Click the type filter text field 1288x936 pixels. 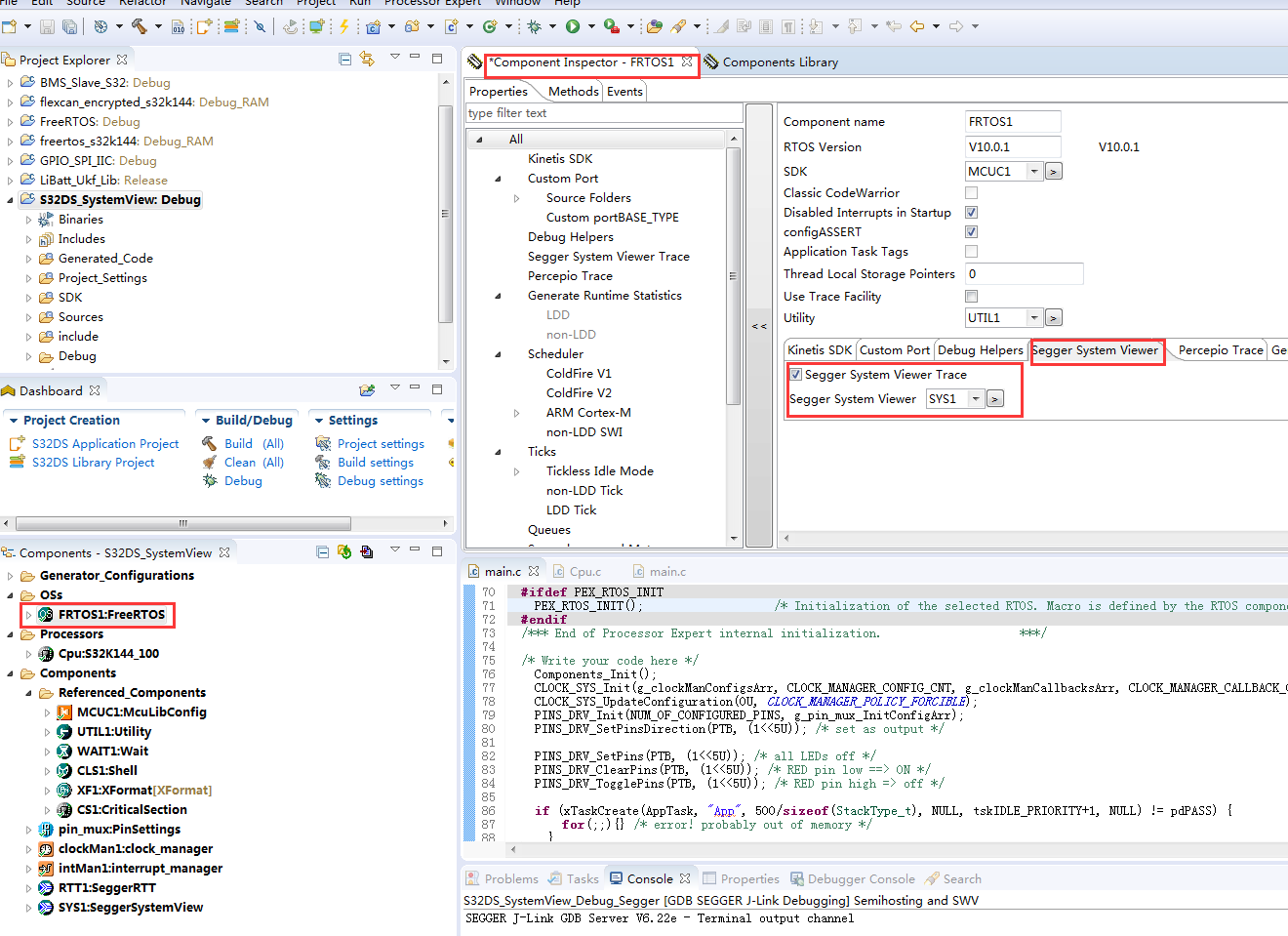(603, 113)
